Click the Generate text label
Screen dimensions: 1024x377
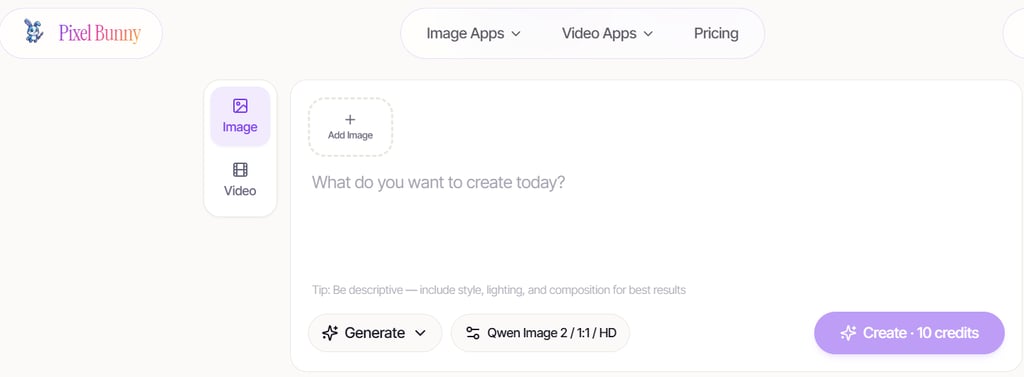(375, 333)
